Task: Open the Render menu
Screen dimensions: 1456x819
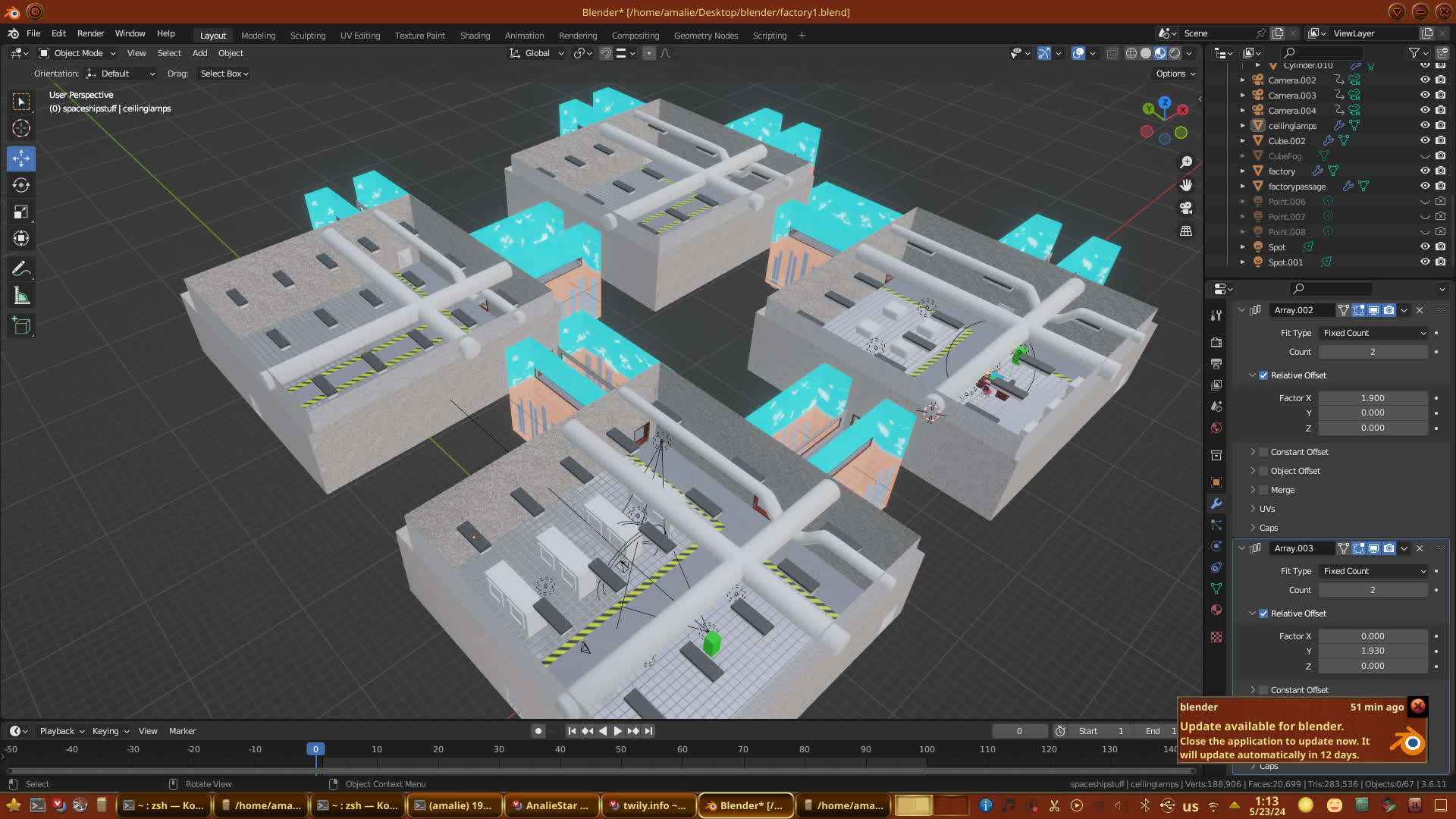Action: click(x=90, y=33)
